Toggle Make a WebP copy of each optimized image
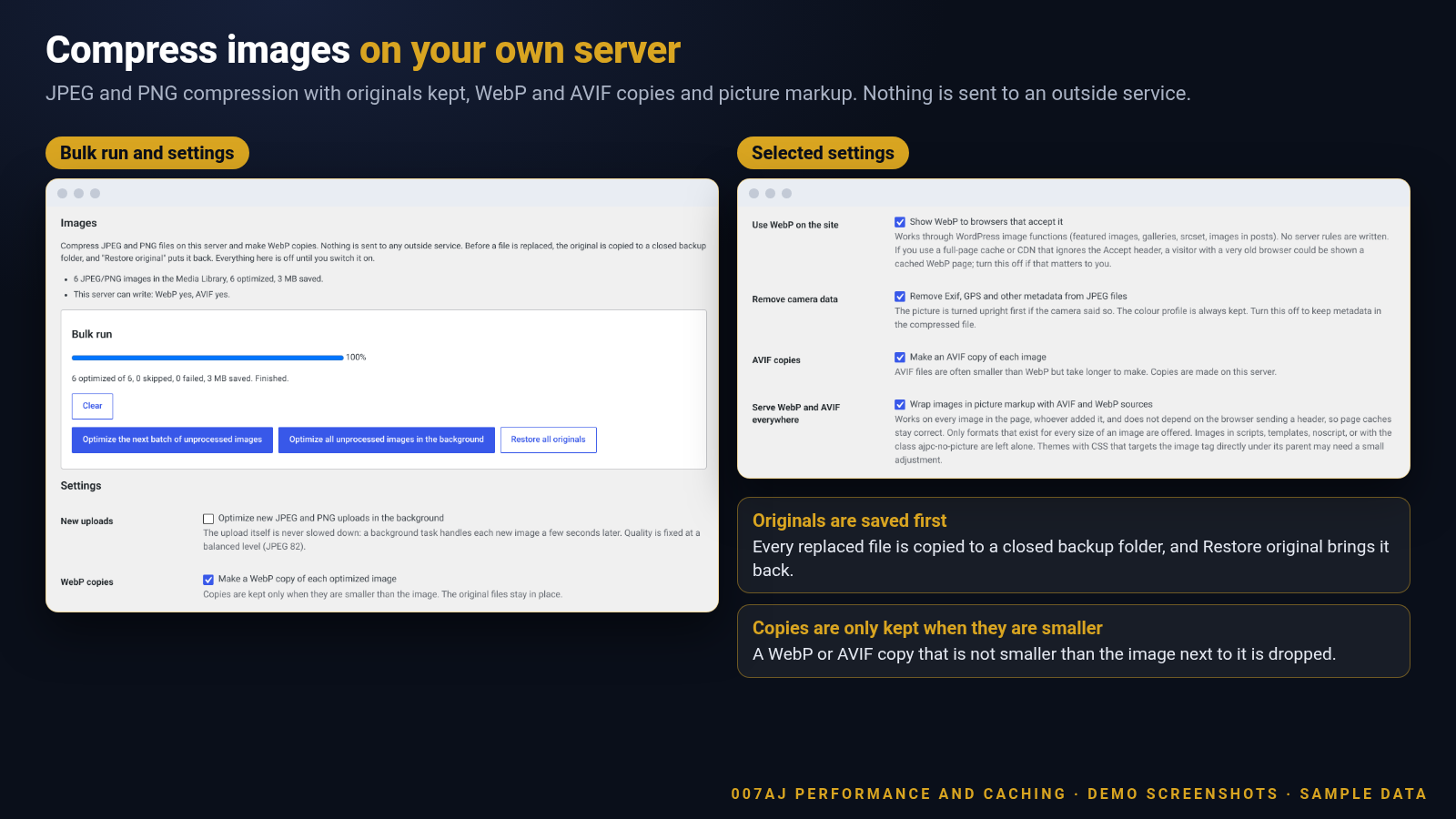The width and height of the screenshot is (1456, 819). coord(208,580)
